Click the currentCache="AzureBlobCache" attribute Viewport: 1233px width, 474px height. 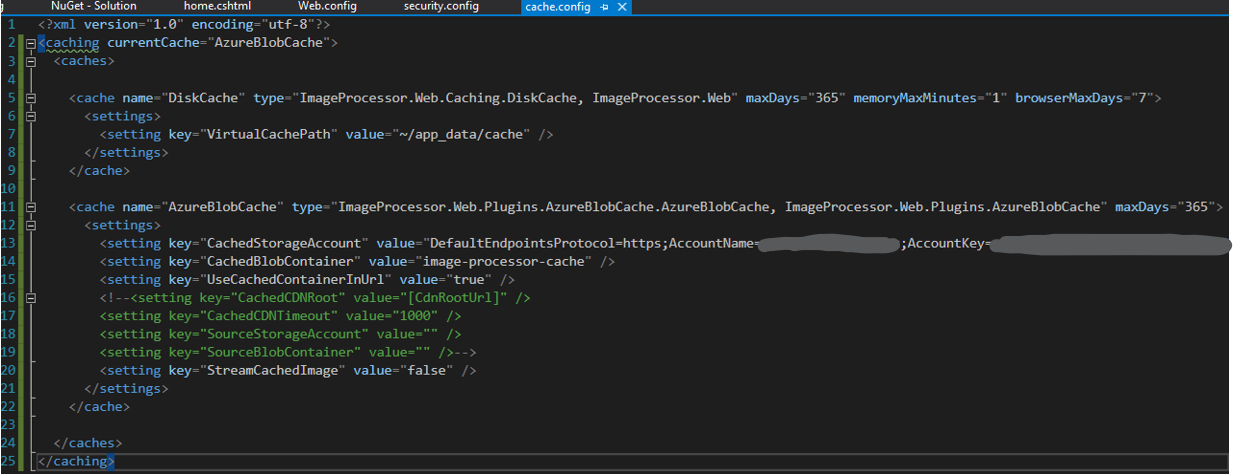pos(219,43)
